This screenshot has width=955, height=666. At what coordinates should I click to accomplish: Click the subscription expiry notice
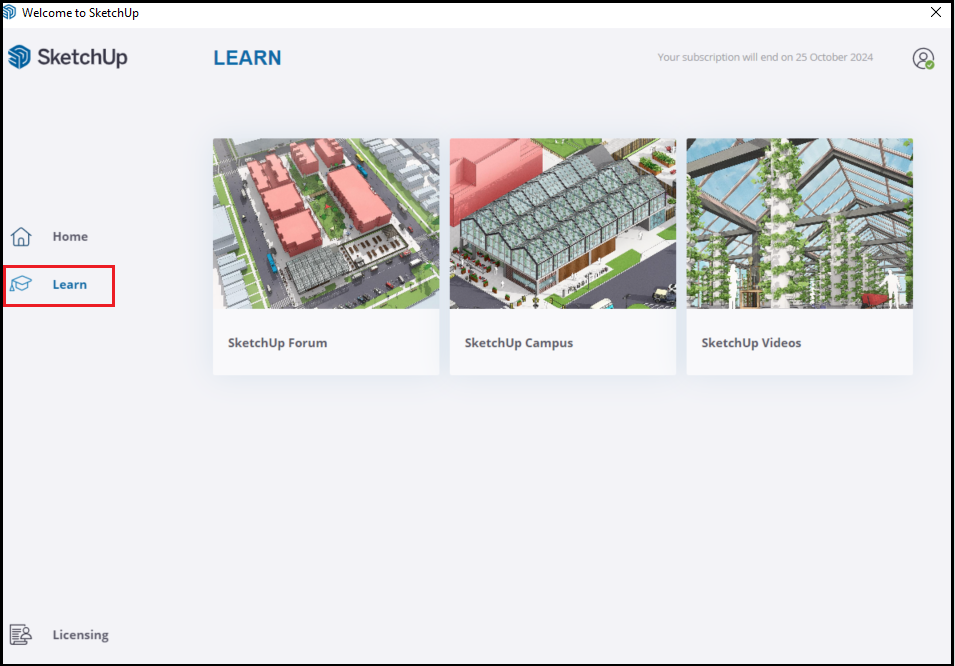765,57
